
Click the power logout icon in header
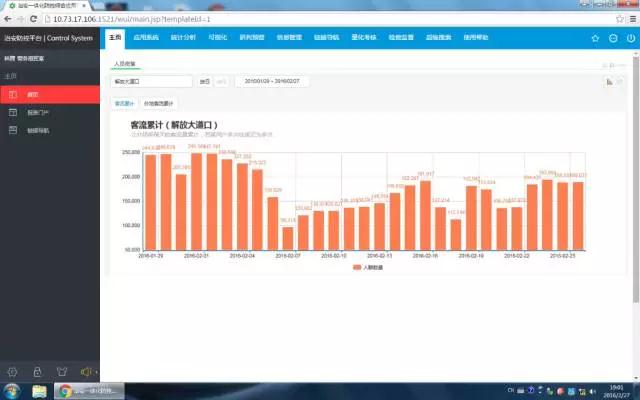coord(630,38)
